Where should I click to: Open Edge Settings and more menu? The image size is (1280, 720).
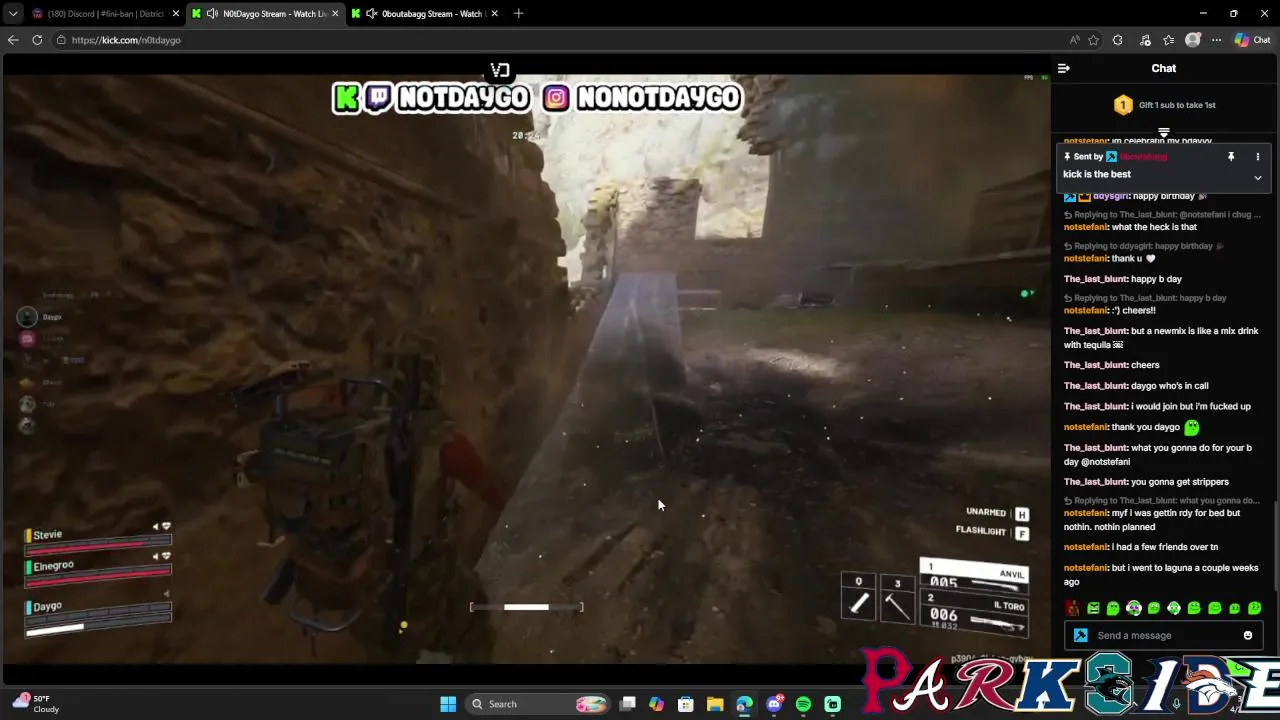coord(1216,40)
